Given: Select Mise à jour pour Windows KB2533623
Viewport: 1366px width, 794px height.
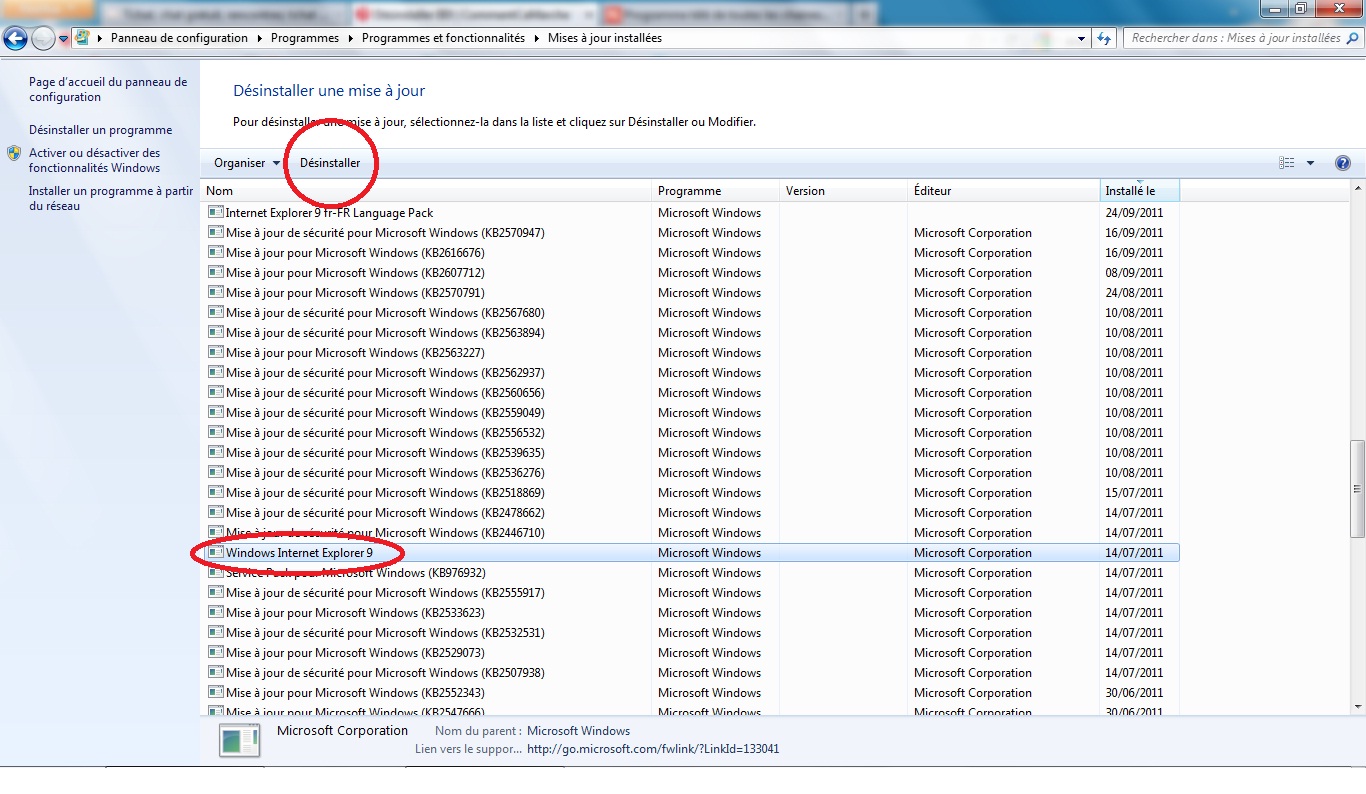Looking at the screenshot, I should [x=690, y=612].
